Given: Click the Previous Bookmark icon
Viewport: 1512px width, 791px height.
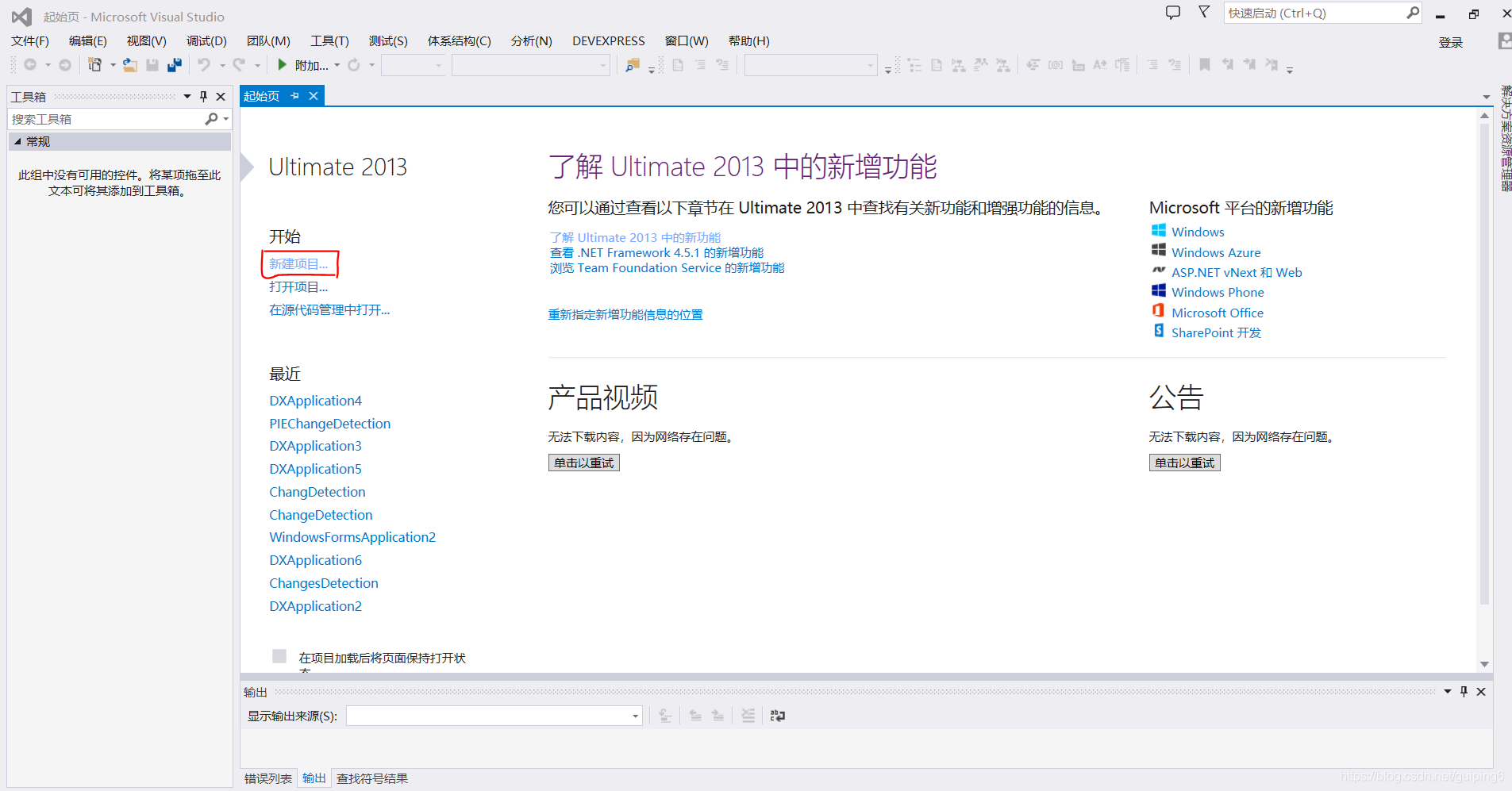Looking at the screenshot, I should [1227, 65].
